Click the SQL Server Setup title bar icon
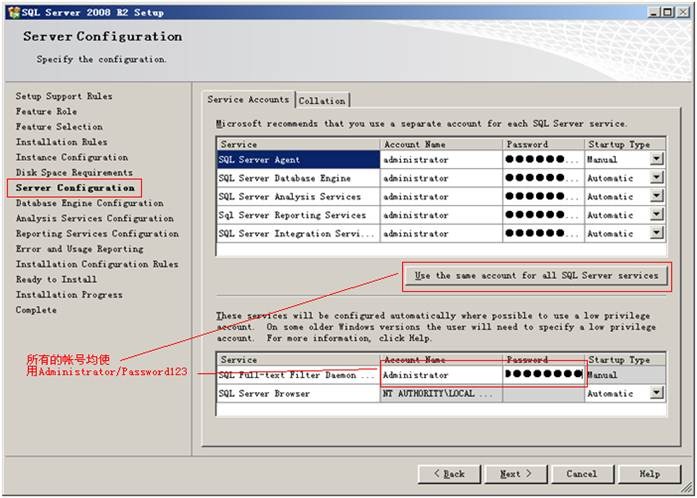 point(14,12)
